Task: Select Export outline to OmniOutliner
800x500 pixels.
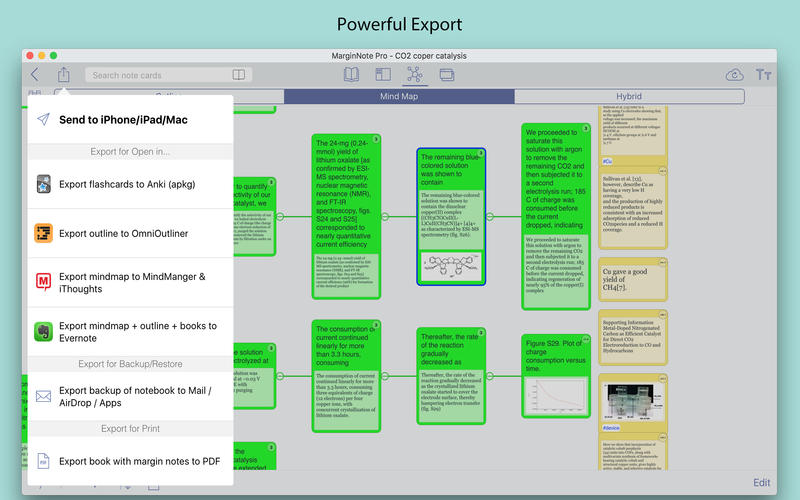Action: (131, 233)
